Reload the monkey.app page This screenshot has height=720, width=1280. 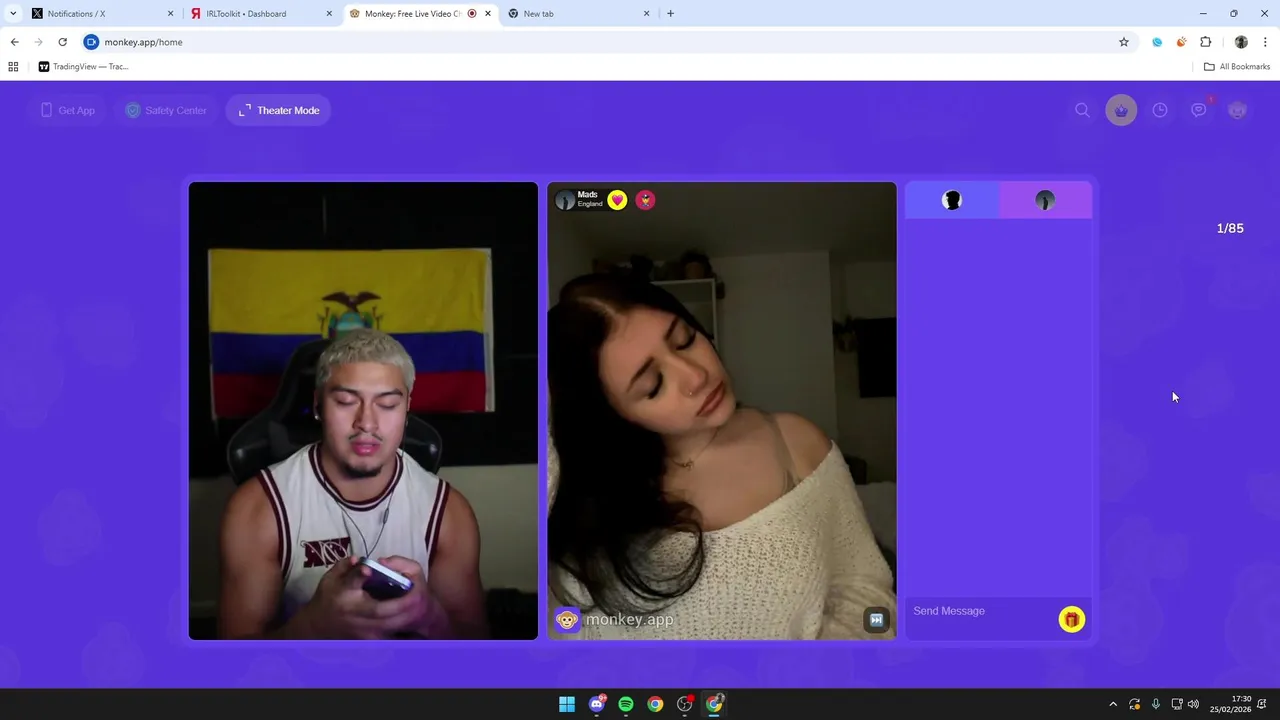(x=62, y=42)
